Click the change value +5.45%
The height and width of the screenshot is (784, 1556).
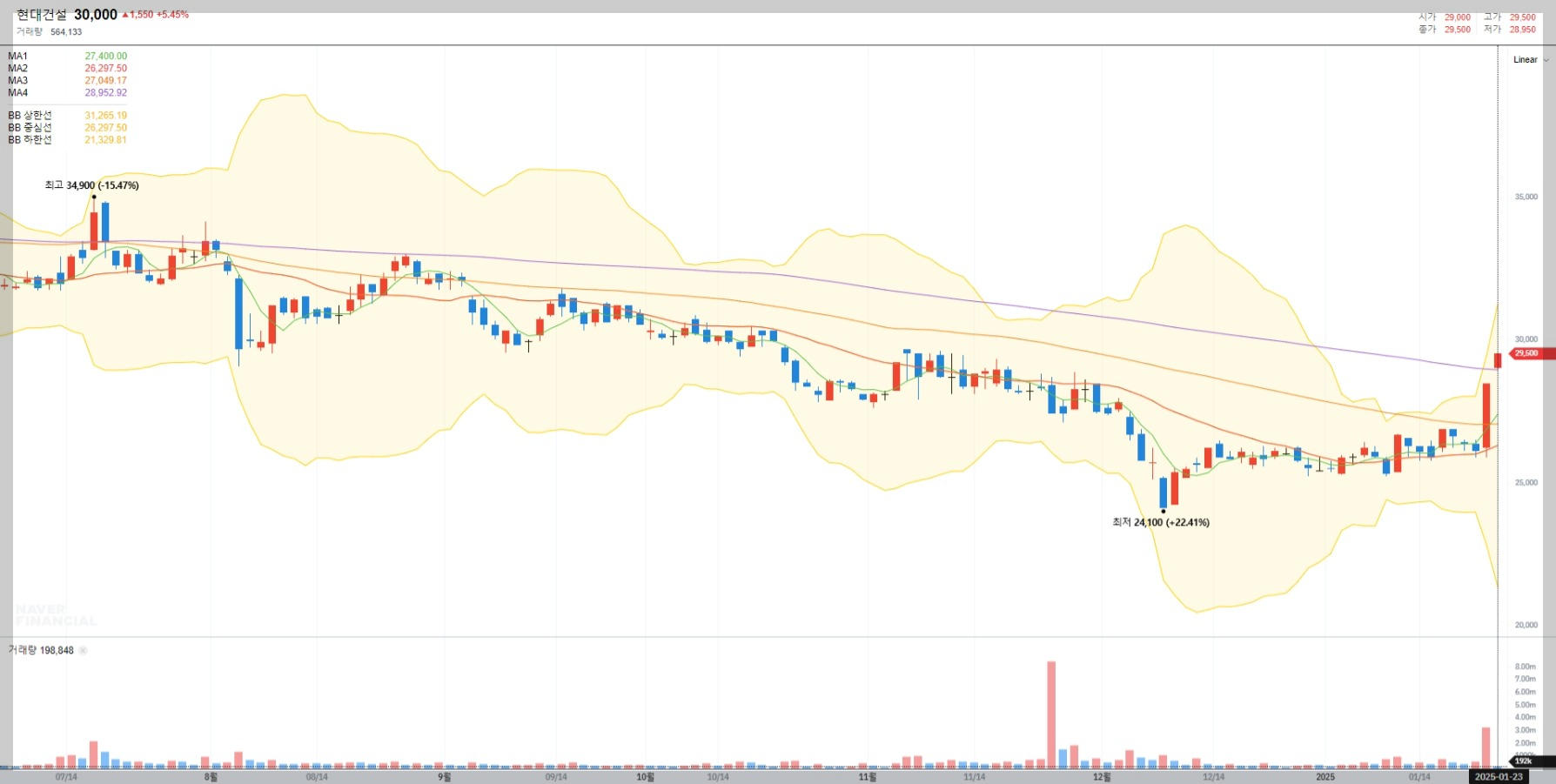click(172, 15)
